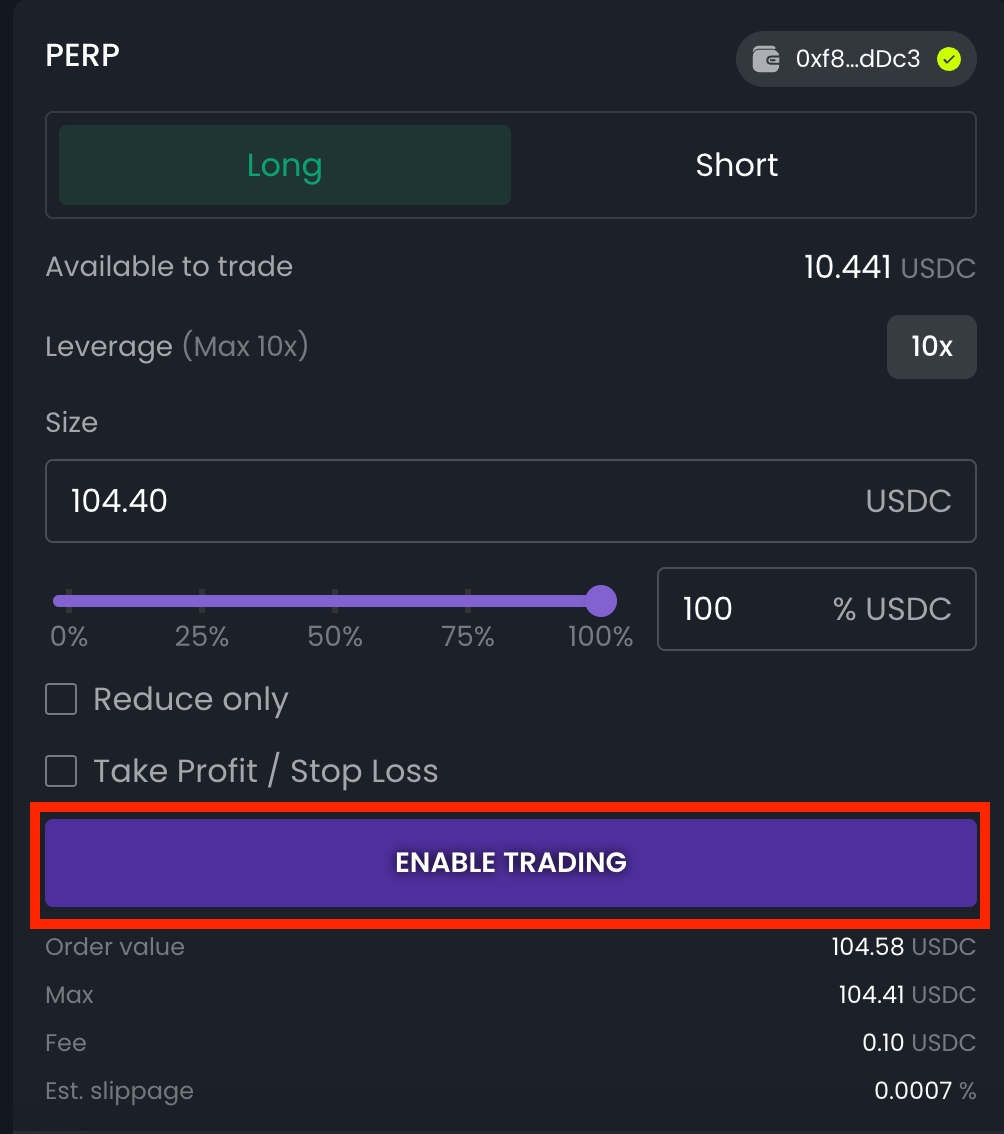Click the USDC unit in Size field

[x=908, y=501]
